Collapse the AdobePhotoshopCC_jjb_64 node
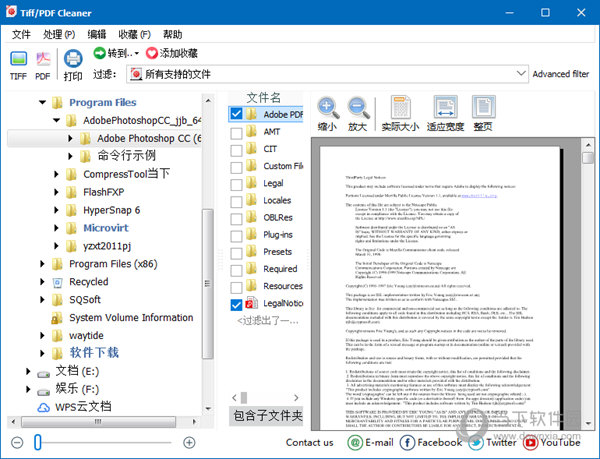This screenshot has height=459, width=600. 56,120
